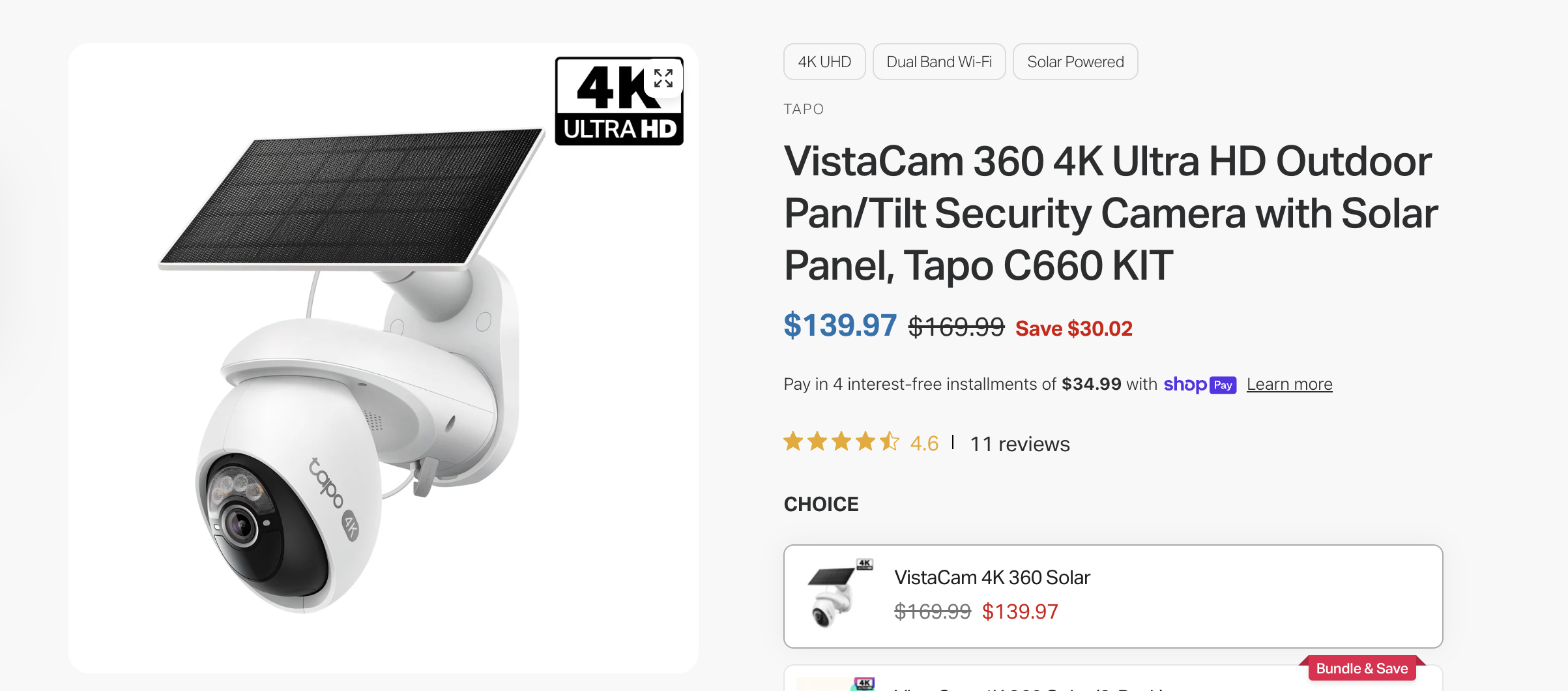Click the Shop Pay logo

point(1199,385)
